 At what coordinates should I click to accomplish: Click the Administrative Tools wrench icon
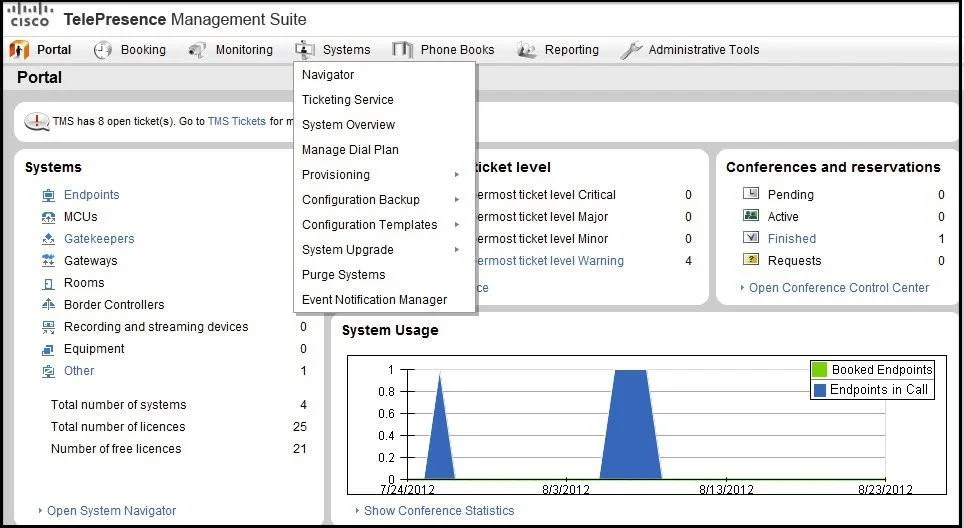point(631,50)
